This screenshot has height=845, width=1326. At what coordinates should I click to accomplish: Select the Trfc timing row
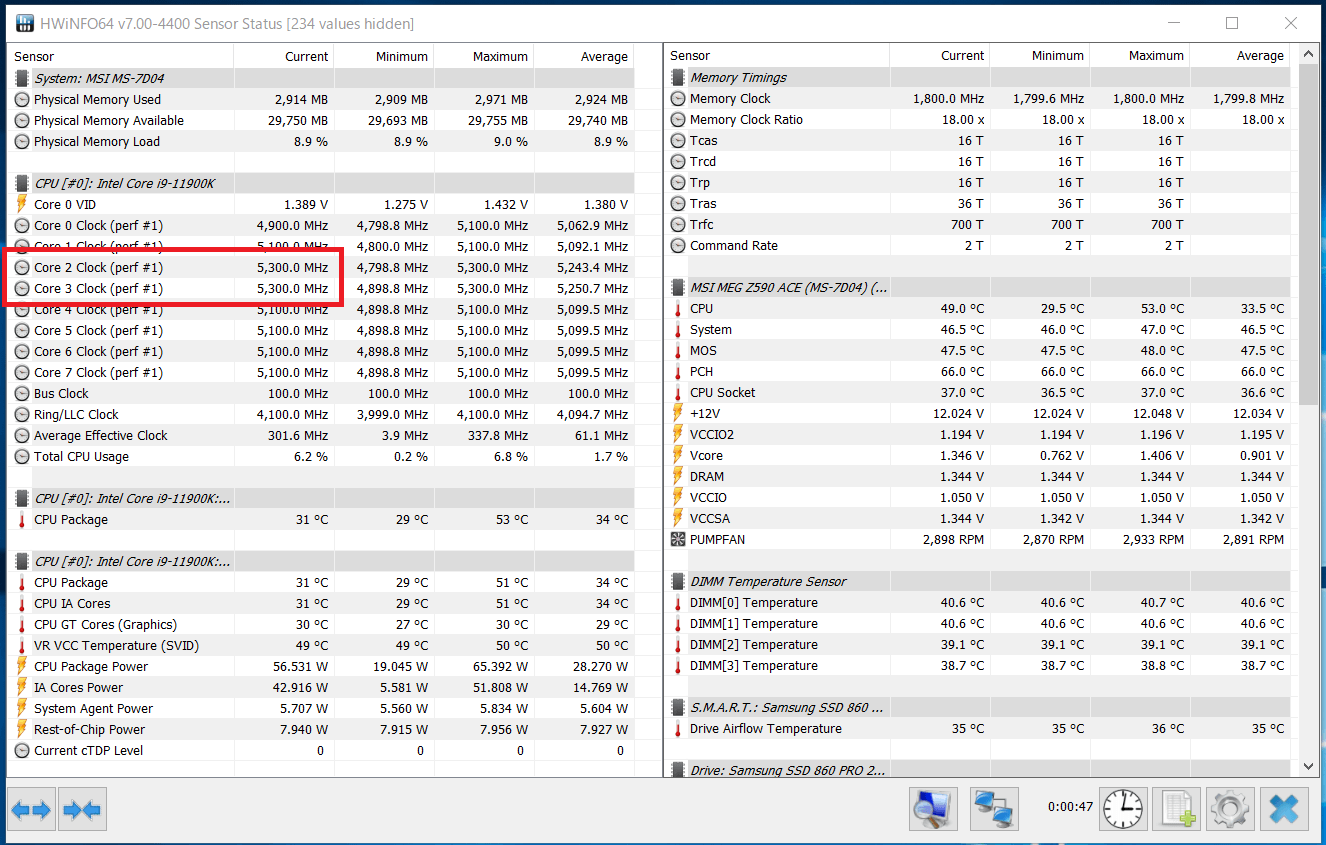(977, 224)
